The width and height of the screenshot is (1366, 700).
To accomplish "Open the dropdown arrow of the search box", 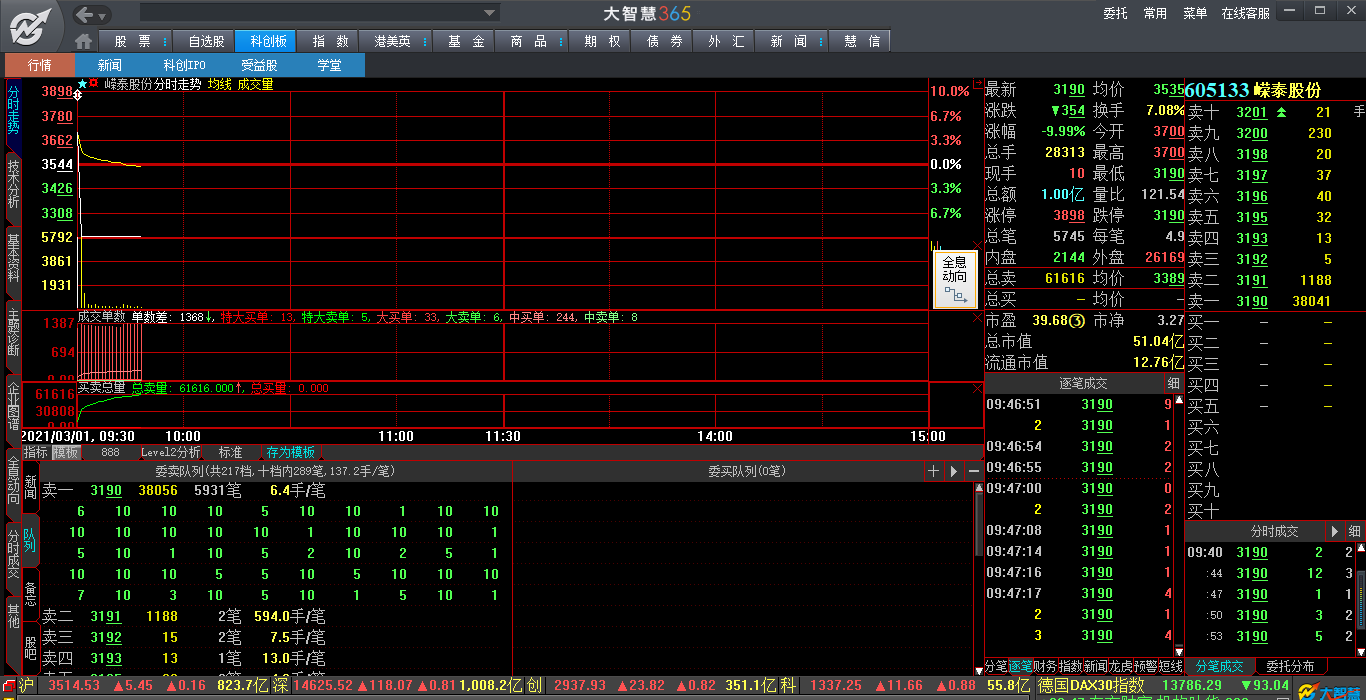I will [x=490, y=13].
